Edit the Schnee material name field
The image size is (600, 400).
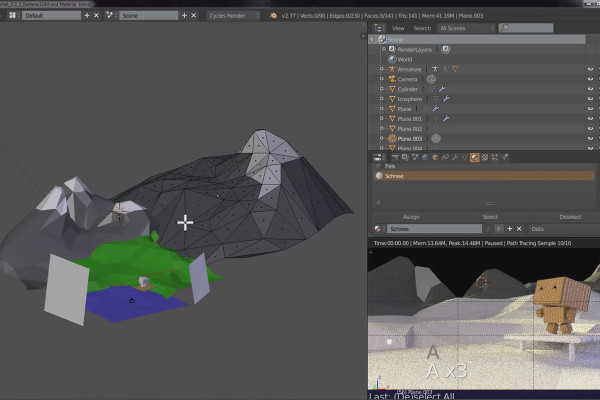[434, 229]
